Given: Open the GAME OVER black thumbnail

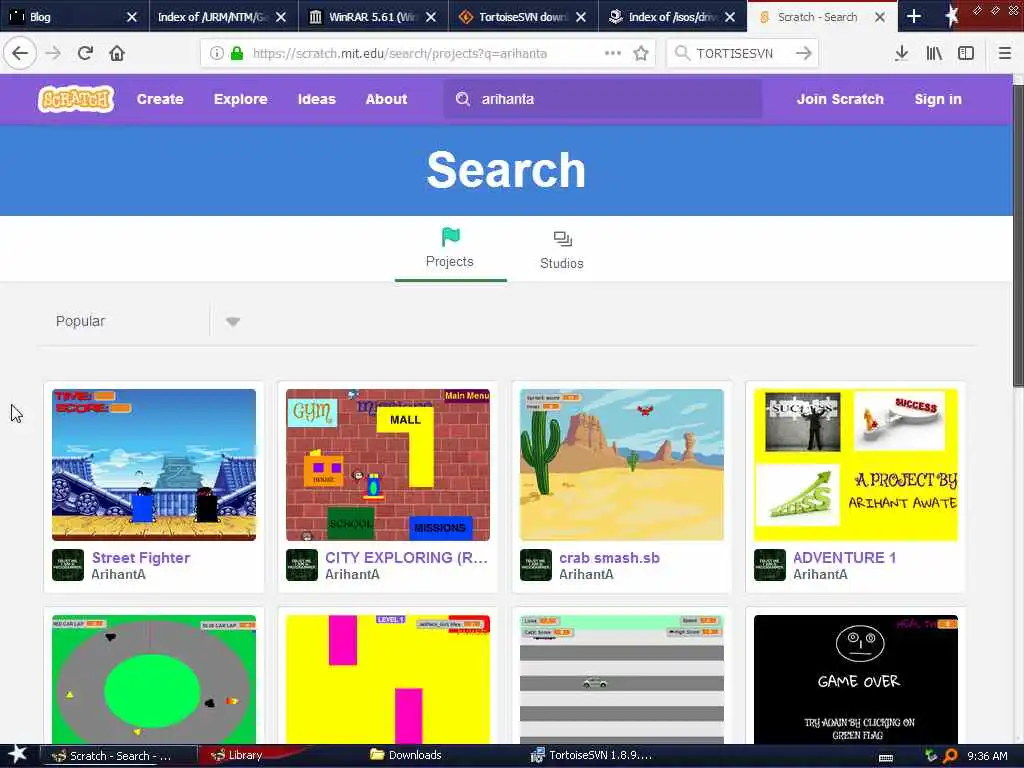Looking at the screenshot, I should click(x=856, y=679).
